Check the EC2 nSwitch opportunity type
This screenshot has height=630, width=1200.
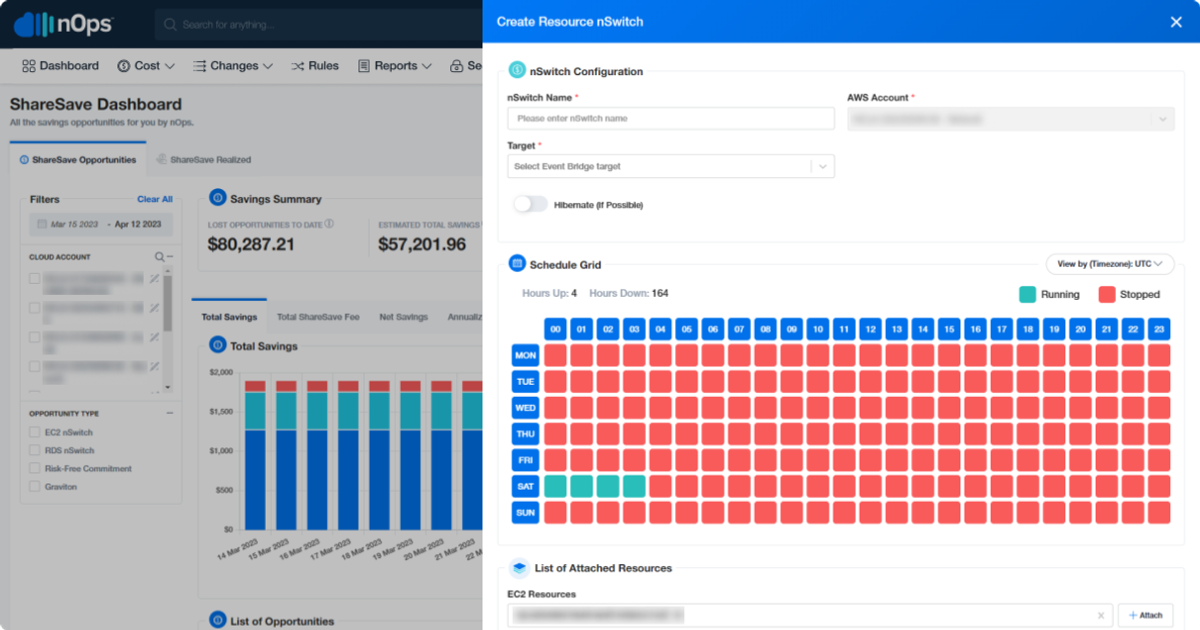click(x=35, y=433)
